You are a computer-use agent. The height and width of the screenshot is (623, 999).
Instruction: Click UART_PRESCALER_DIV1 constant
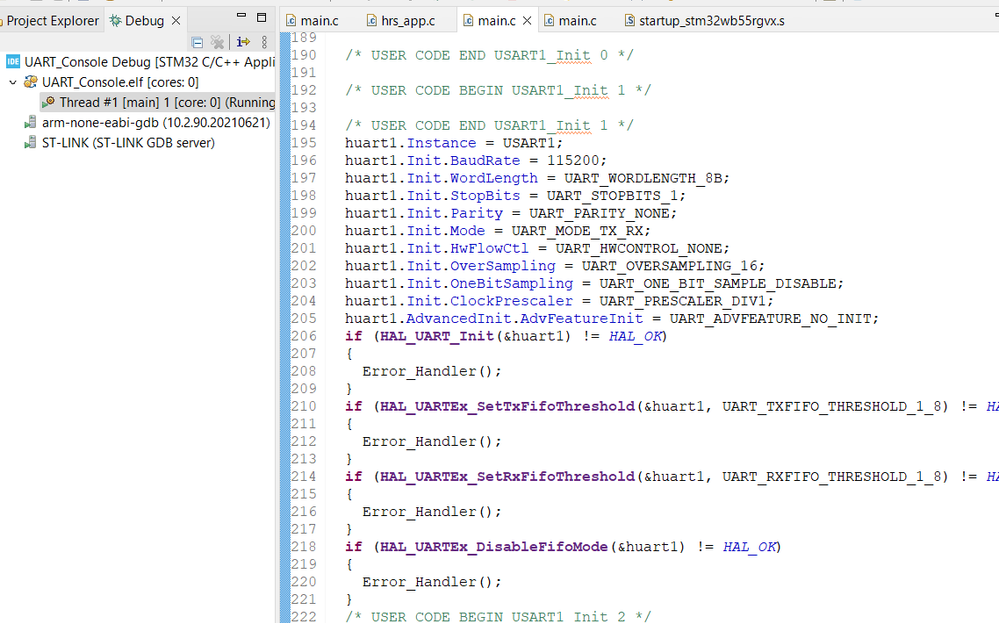pyautogui.click(x=682, y=301)
